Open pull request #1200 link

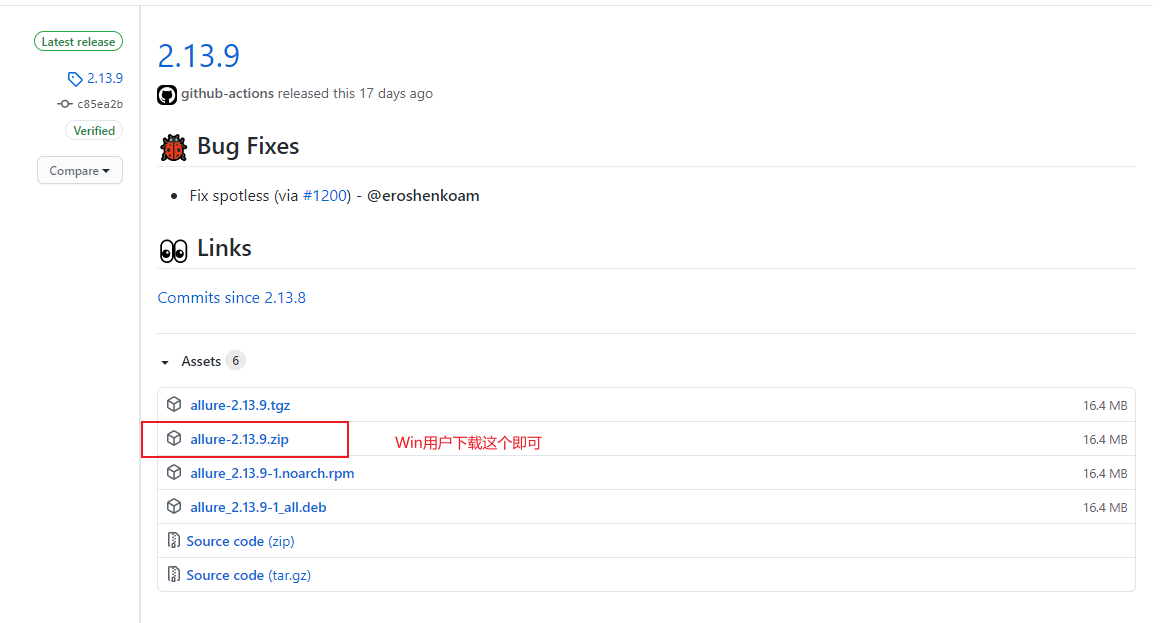tap(325, 195)
